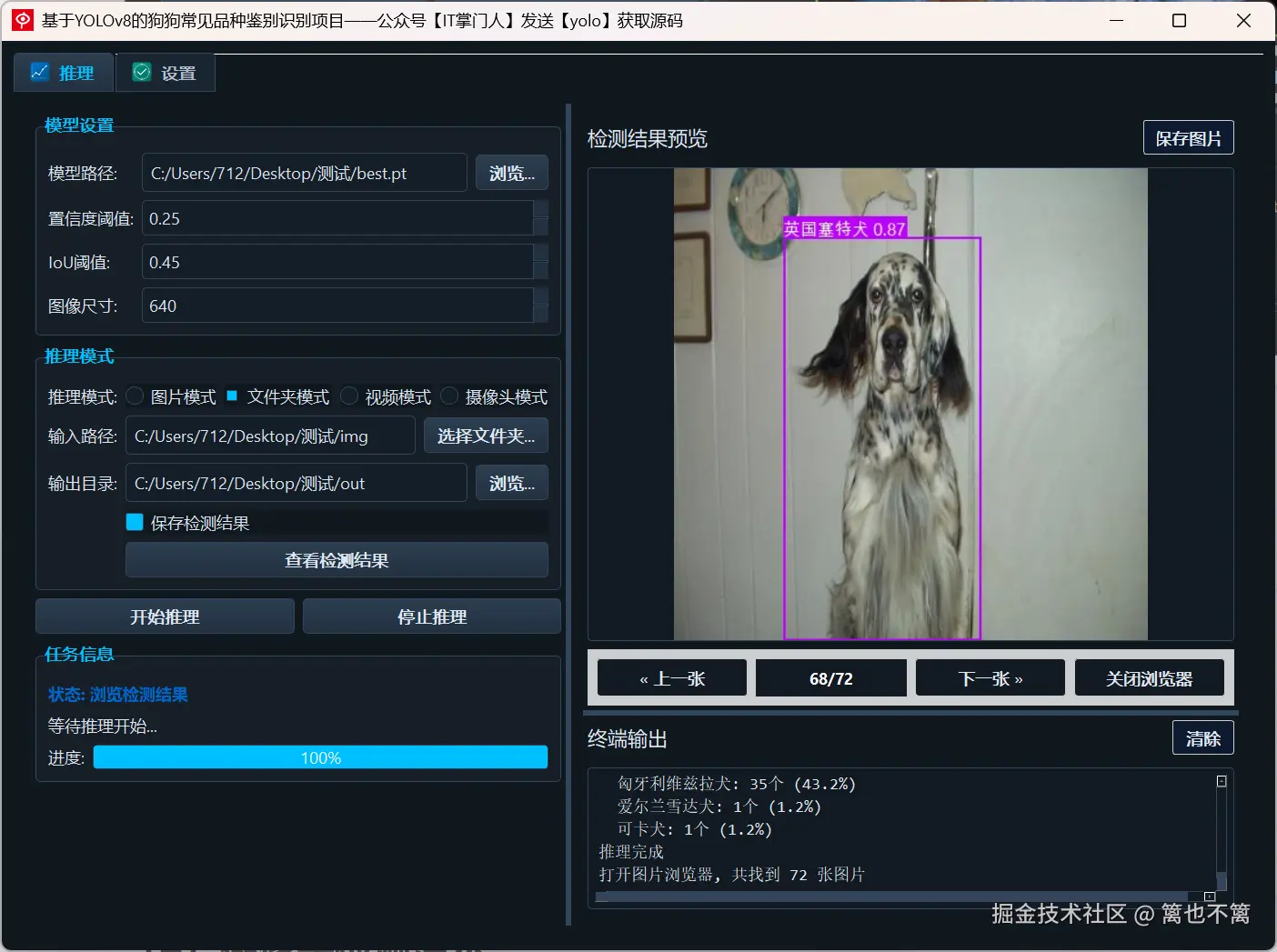Screen dimensions: 1277x952
Task: Click terminal line 打开图片浏览器, 共找到 72 张图片
Action: coord(732,874)
